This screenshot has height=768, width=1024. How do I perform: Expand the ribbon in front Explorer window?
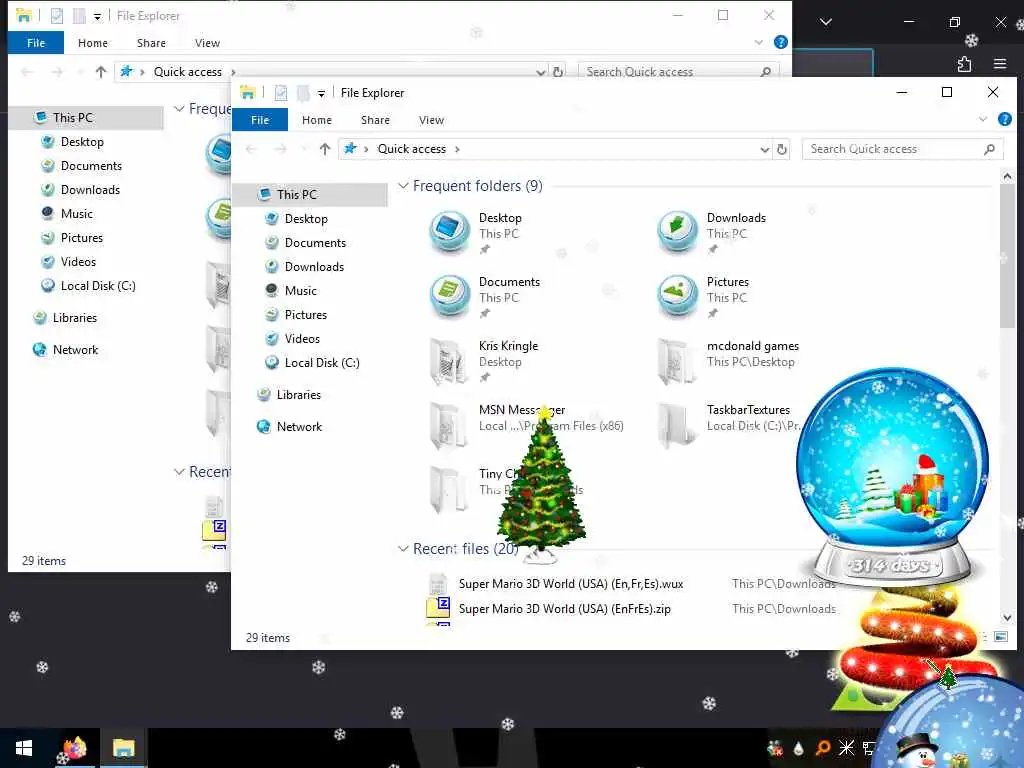pos(983,120)
